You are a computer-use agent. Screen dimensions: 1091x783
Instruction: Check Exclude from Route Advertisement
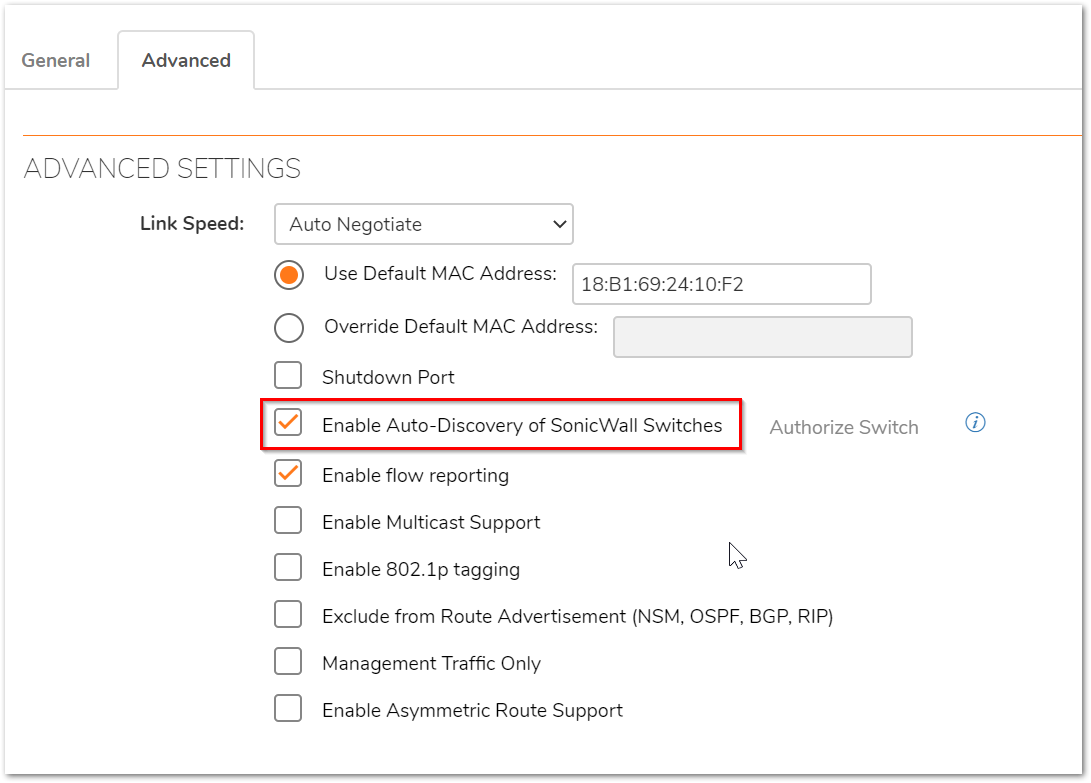click(288, 615)
